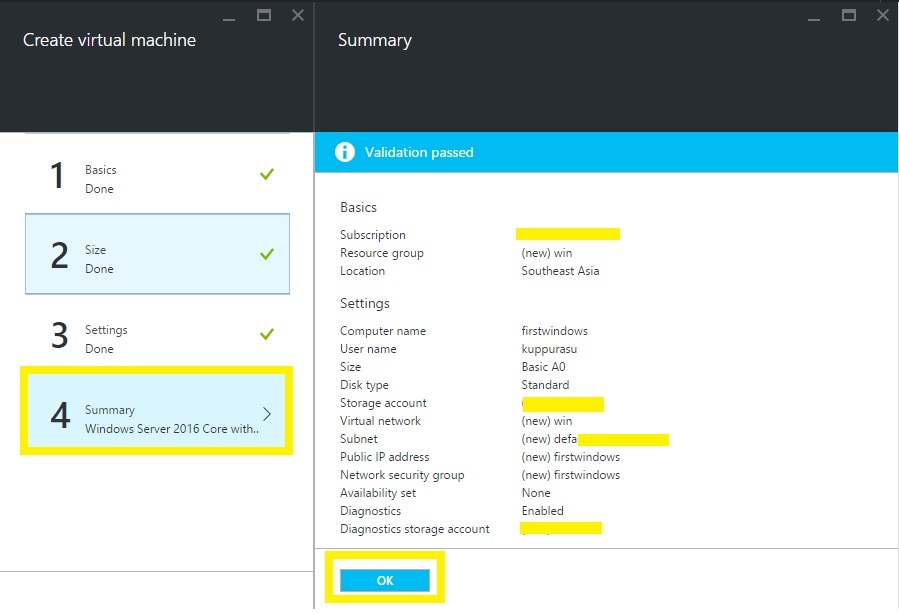Minimize the Summary blade
This screenshot has height=613, width=899.
point(816,16)
